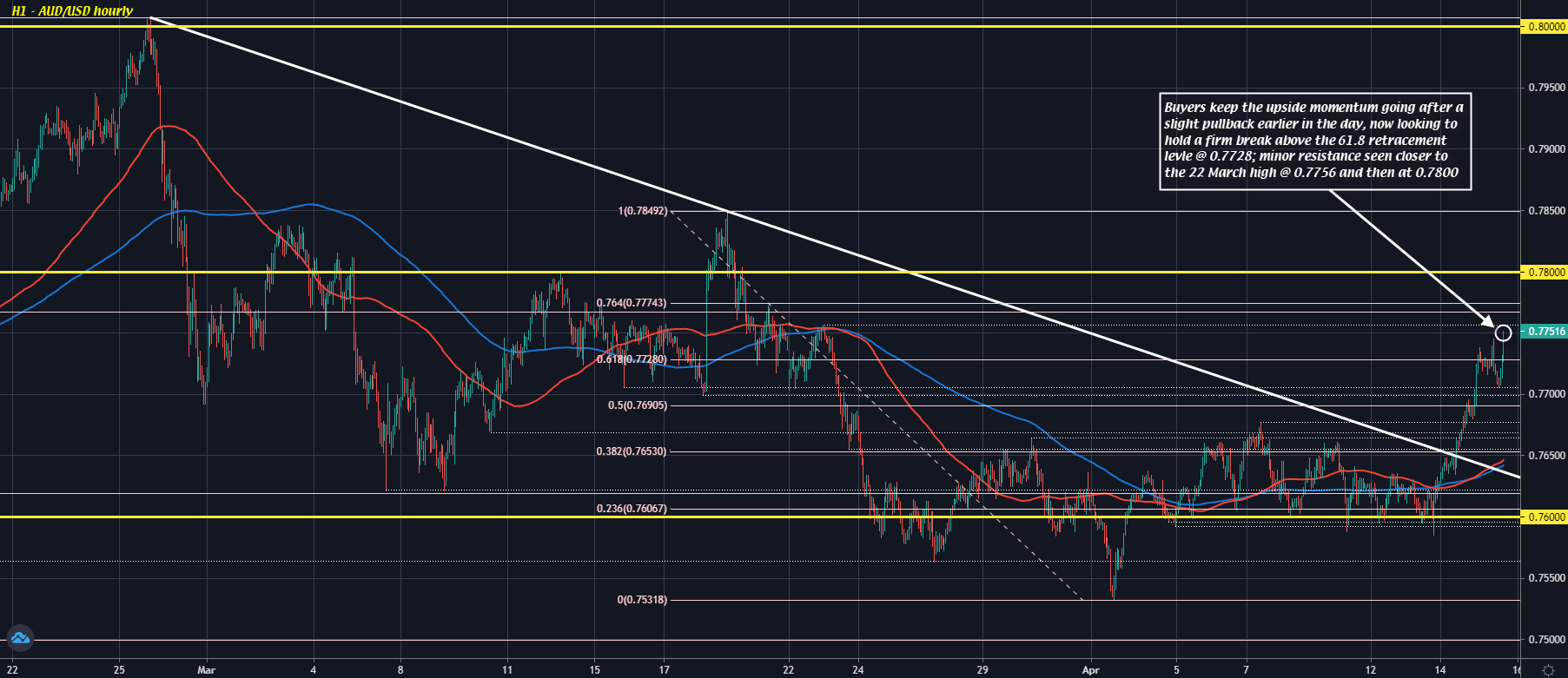This screenshot has height=678, width=1568.
Task: Select the 25 date on time axis
Action: (x=119, y=670)
